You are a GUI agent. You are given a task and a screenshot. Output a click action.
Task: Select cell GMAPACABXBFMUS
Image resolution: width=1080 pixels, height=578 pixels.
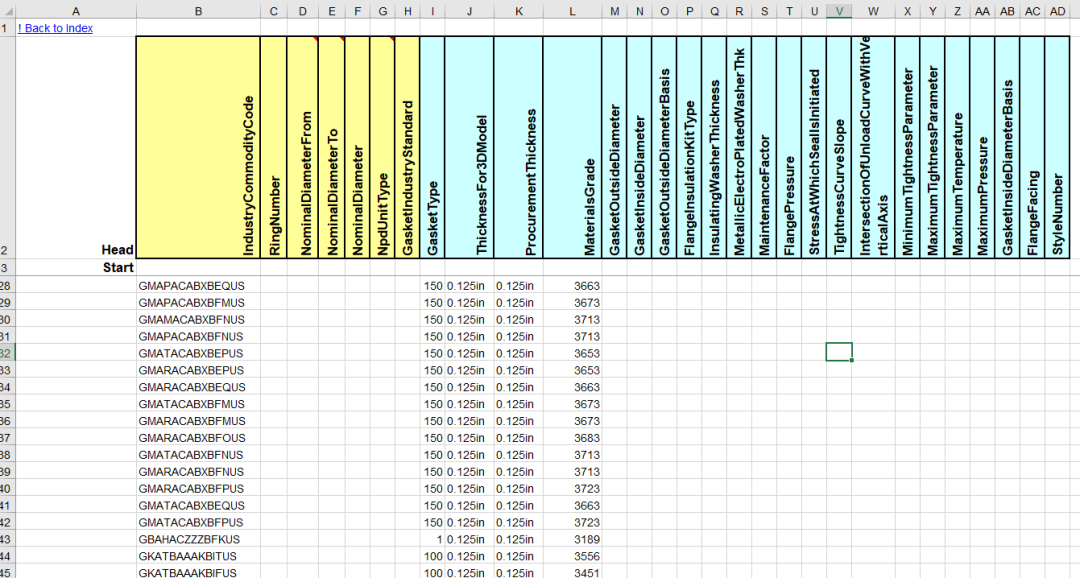click(198, 302)
